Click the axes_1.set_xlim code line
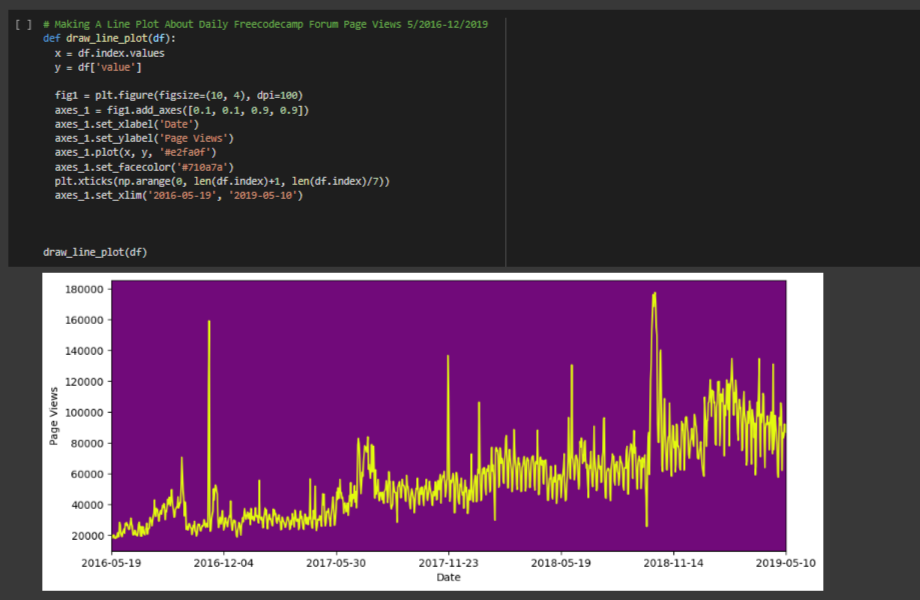This screenshot has height=600, width=920. (178, 196)
